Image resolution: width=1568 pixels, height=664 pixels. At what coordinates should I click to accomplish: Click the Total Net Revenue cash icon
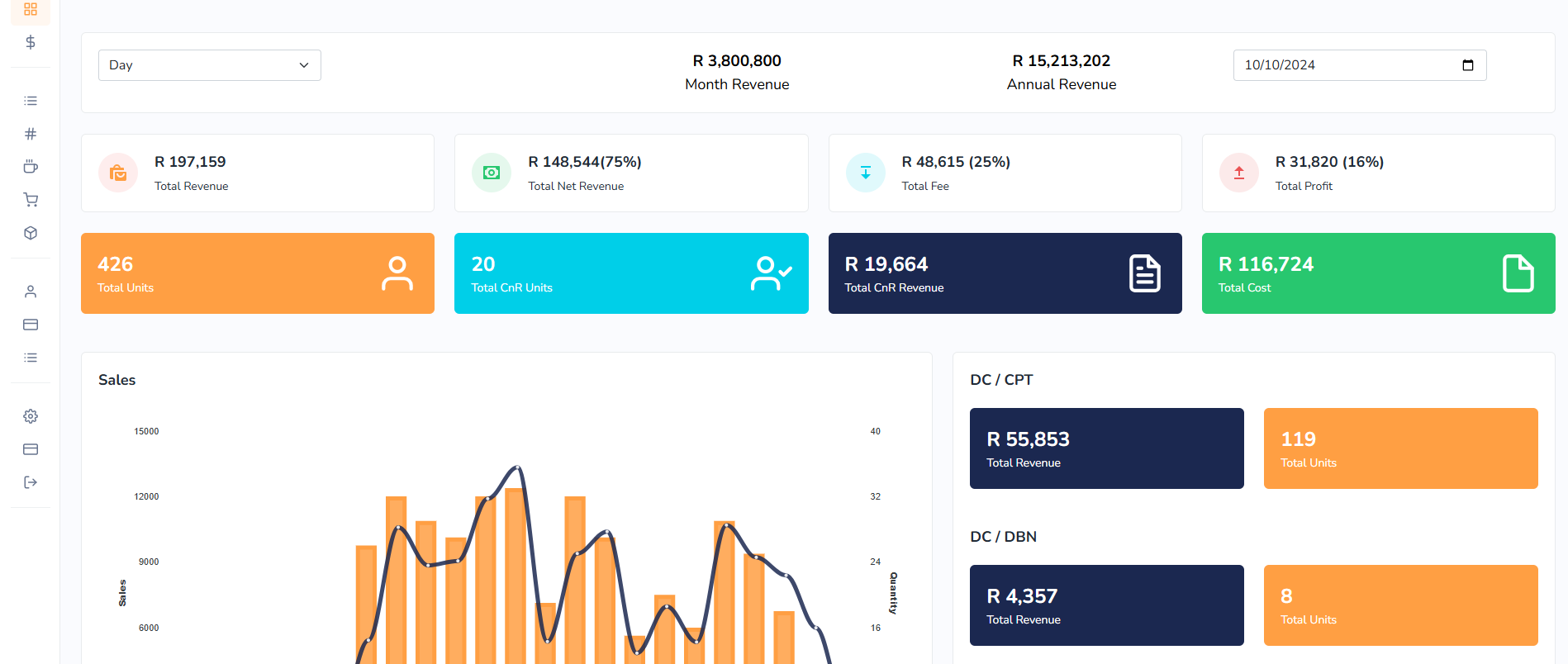(x=492, y=173)
